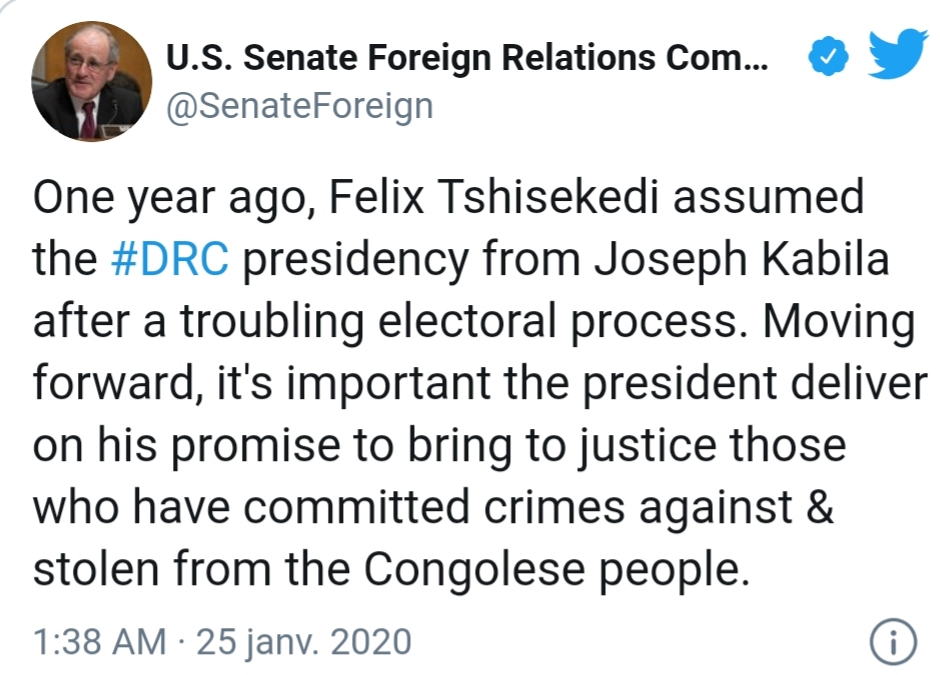Open the #DRC hashtag link

point(170,259)
